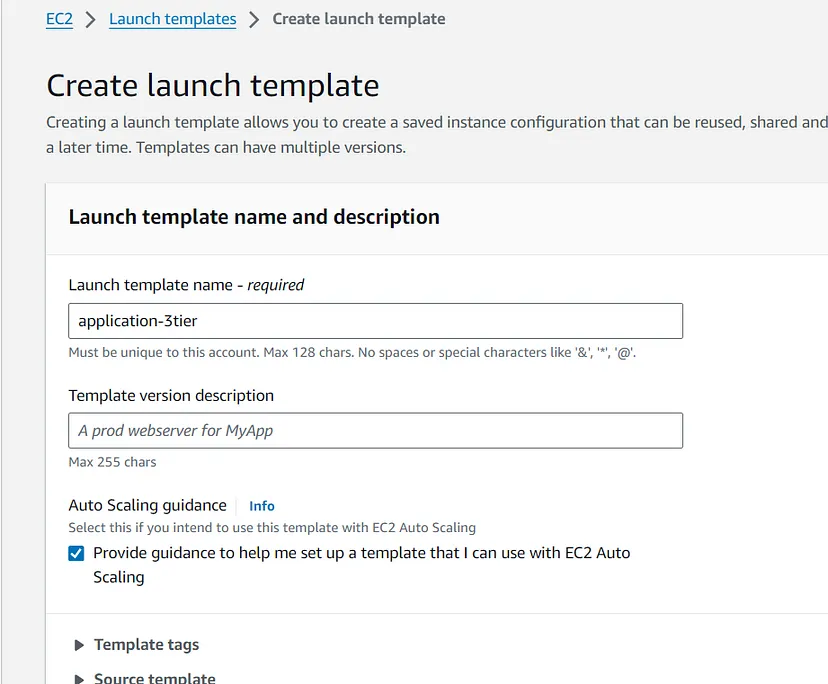Open Info link for Auto Scaling guidance
828x684 pixels.
[x=261, y=506]
